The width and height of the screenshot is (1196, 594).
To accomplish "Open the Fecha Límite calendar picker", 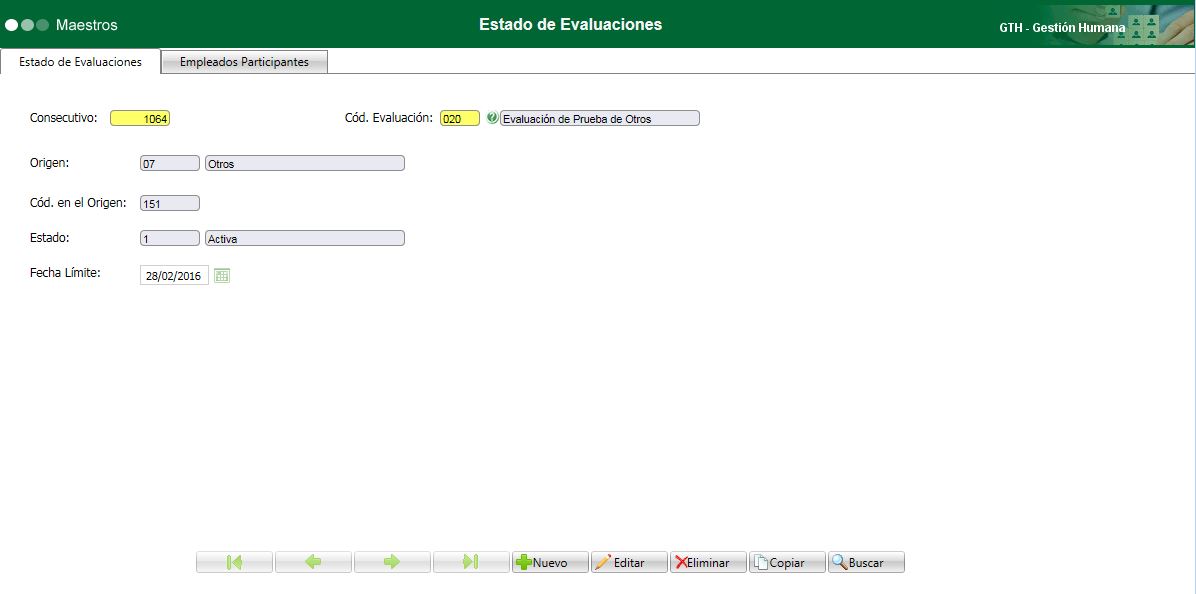I will click(222, 276).
